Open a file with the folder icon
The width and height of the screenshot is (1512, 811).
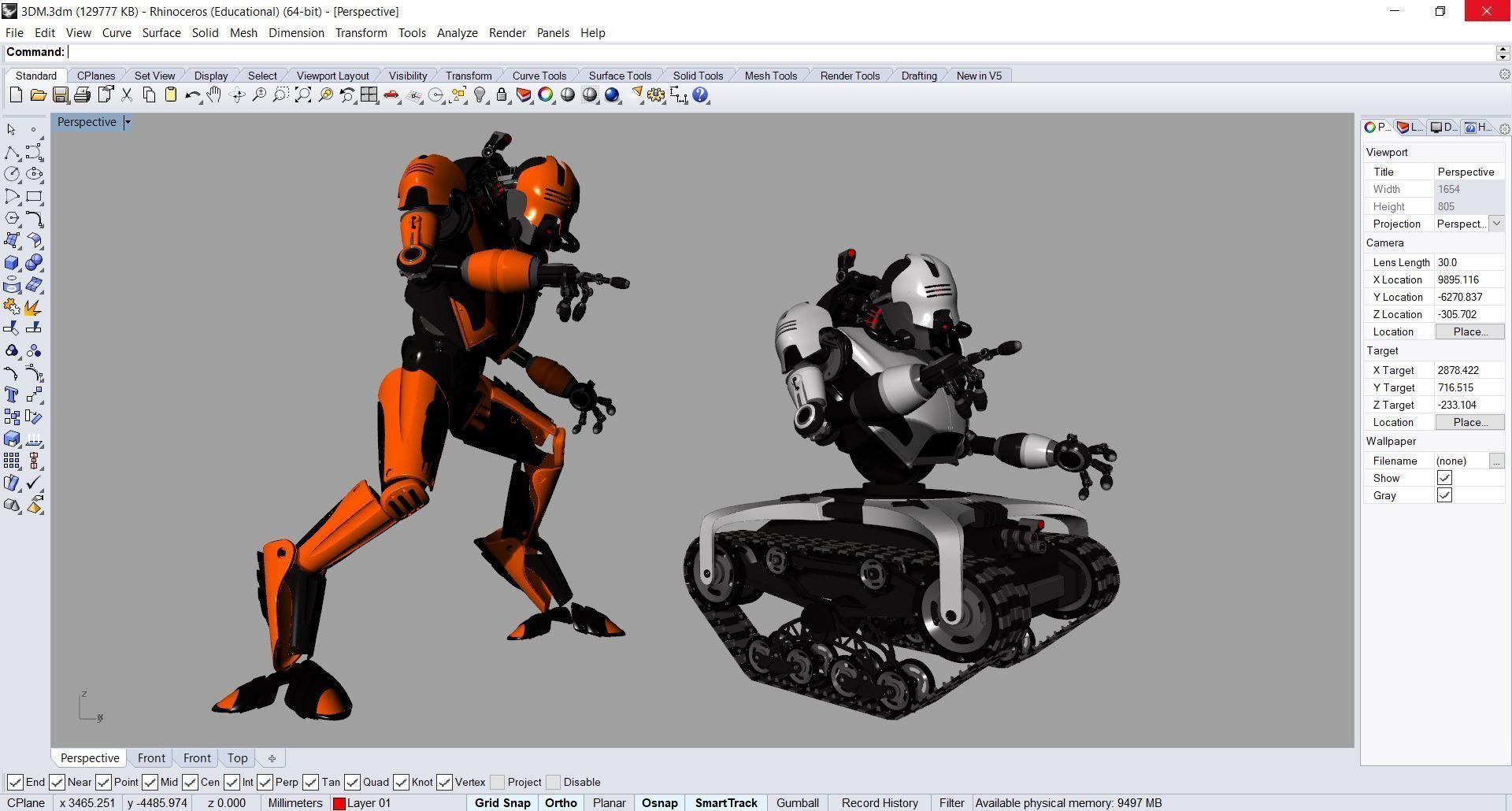coord(38,95)
